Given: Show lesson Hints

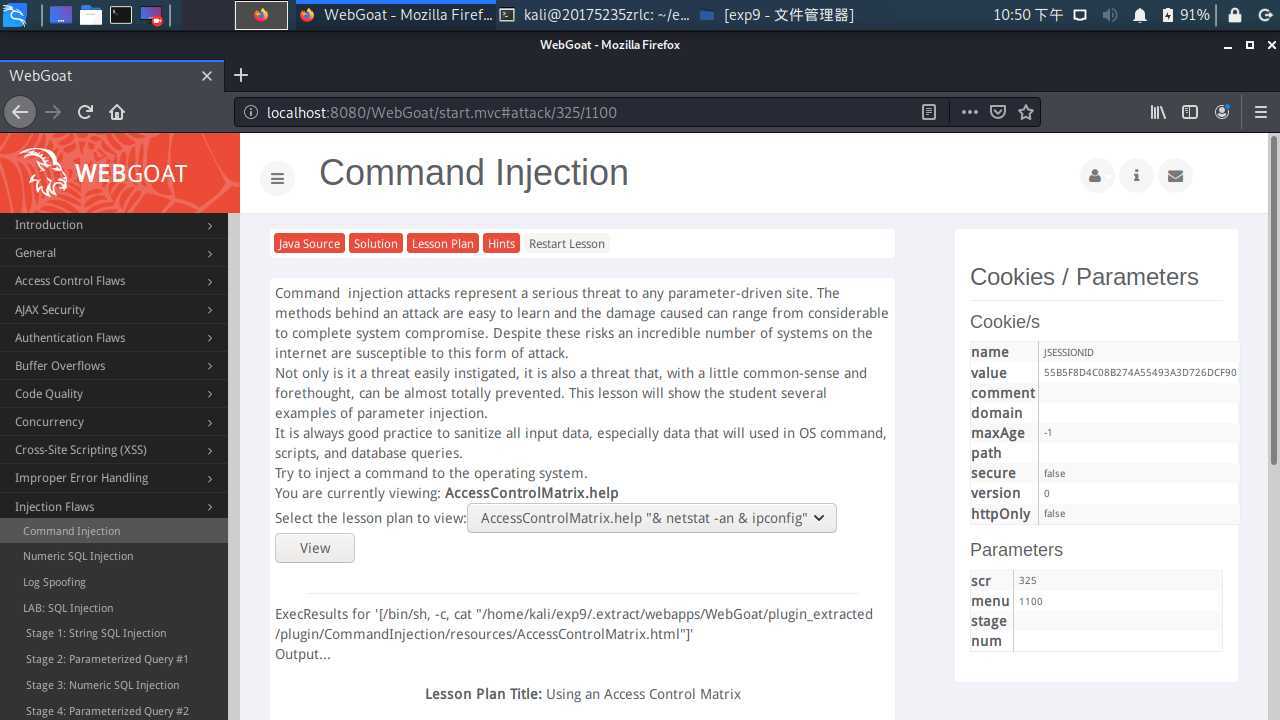Looking at the screenshot, I should [501, 243].
